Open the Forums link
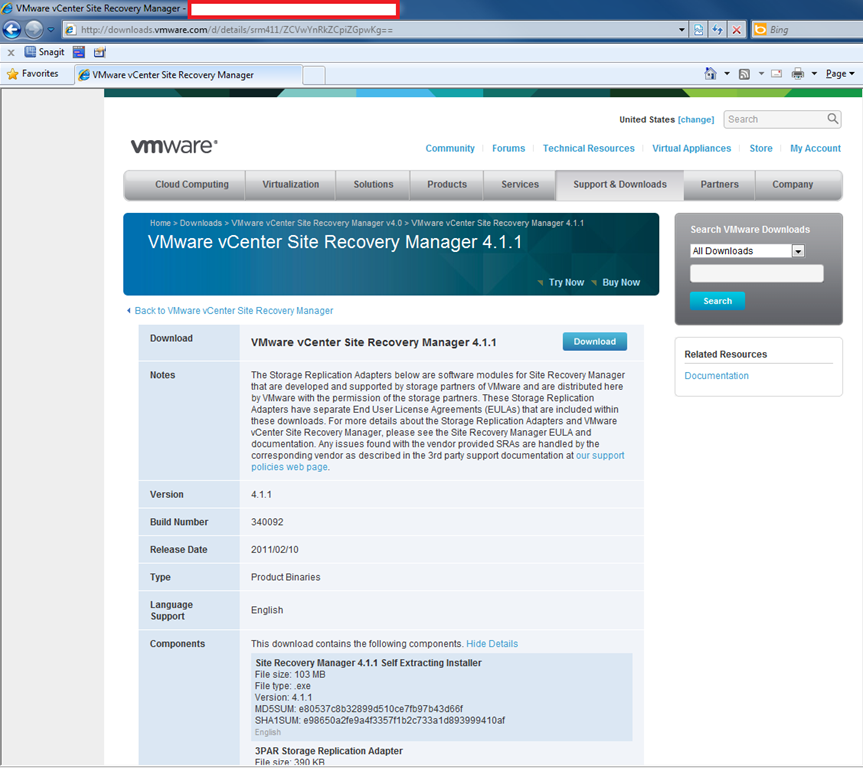The height and width of the screenshot is (768, 863). tap(509, 149)
